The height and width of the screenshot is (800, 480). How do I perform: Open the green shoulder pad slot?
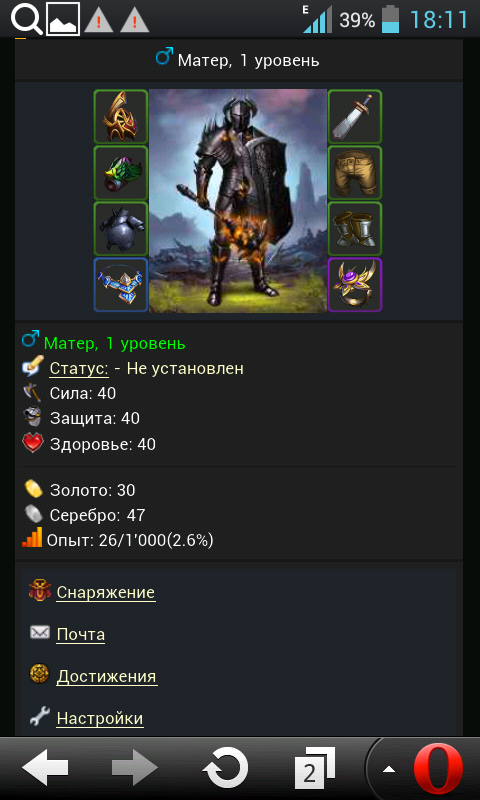(121, 173)
